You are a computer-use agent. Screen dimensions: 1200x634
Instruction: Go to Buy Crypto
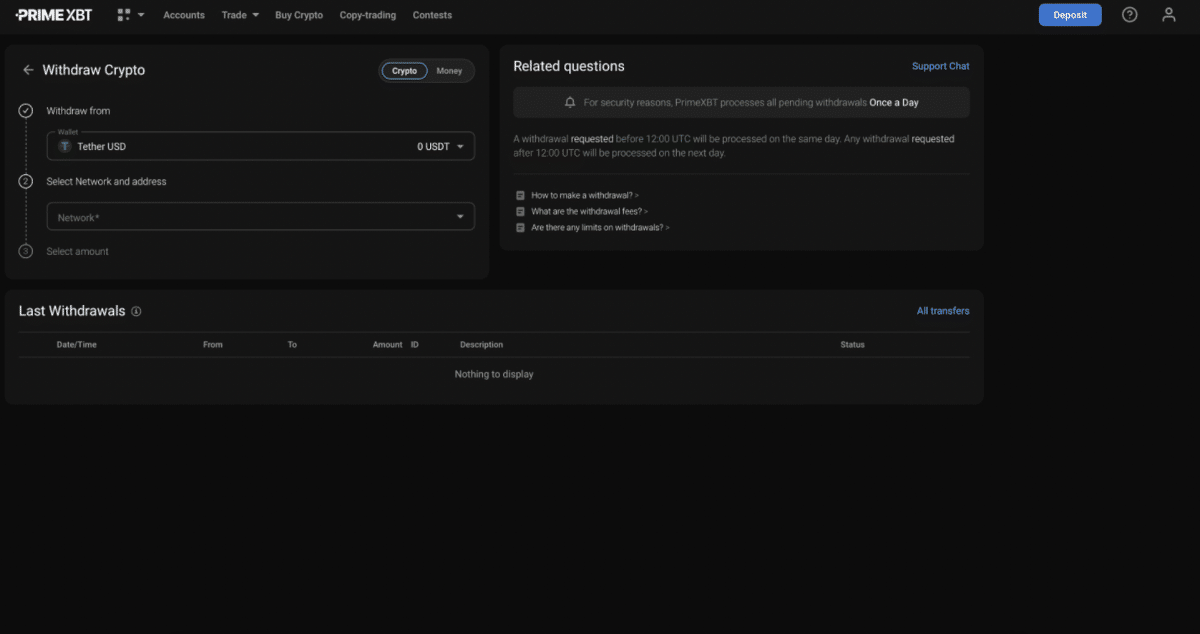[x=299, y=15]
